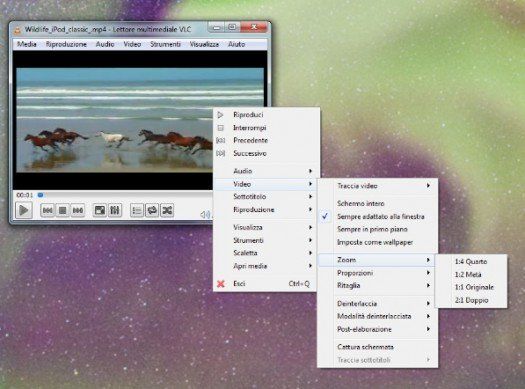Open the extended settings equalizer icon
Viewport: 525px width, 389px height.
[115, 210]
